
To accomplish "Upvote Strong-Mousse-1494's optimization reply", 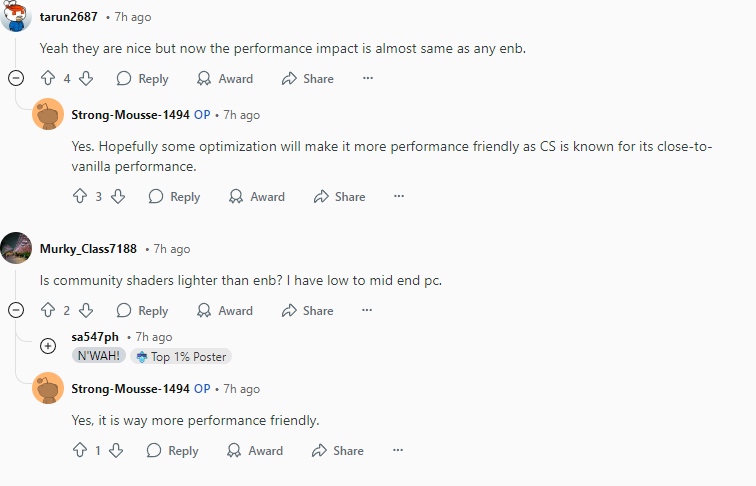I will pyautogui.click(x=79, y=196).
